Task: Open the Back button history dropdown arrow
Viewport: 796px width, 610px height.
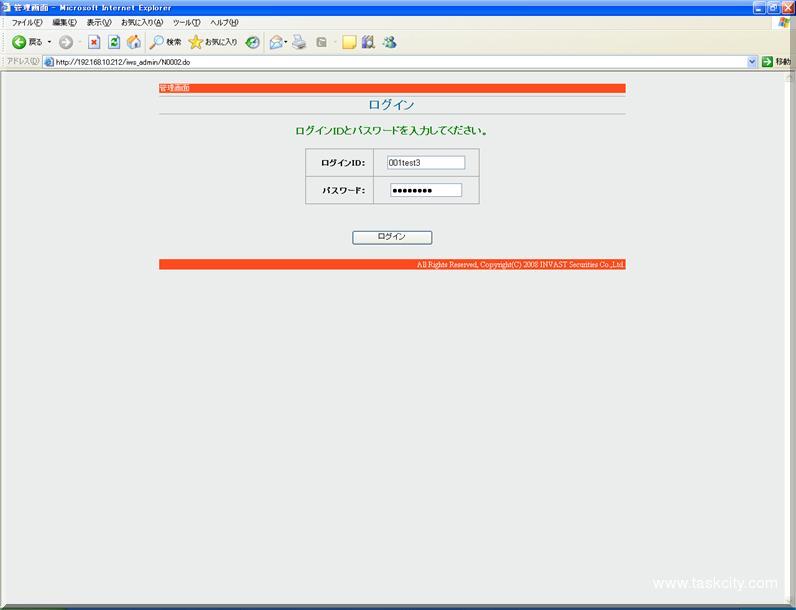Action: click(49, 42)
